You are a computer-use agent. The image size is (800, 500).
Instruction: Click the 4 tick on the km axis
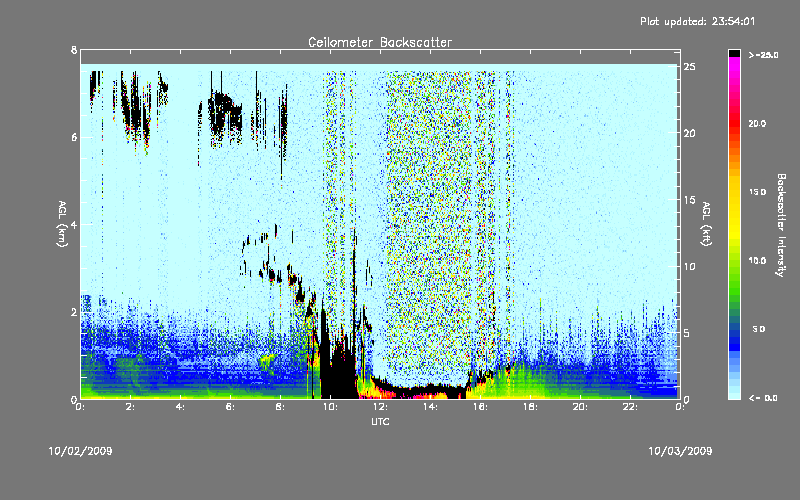(x=74, y=224)
